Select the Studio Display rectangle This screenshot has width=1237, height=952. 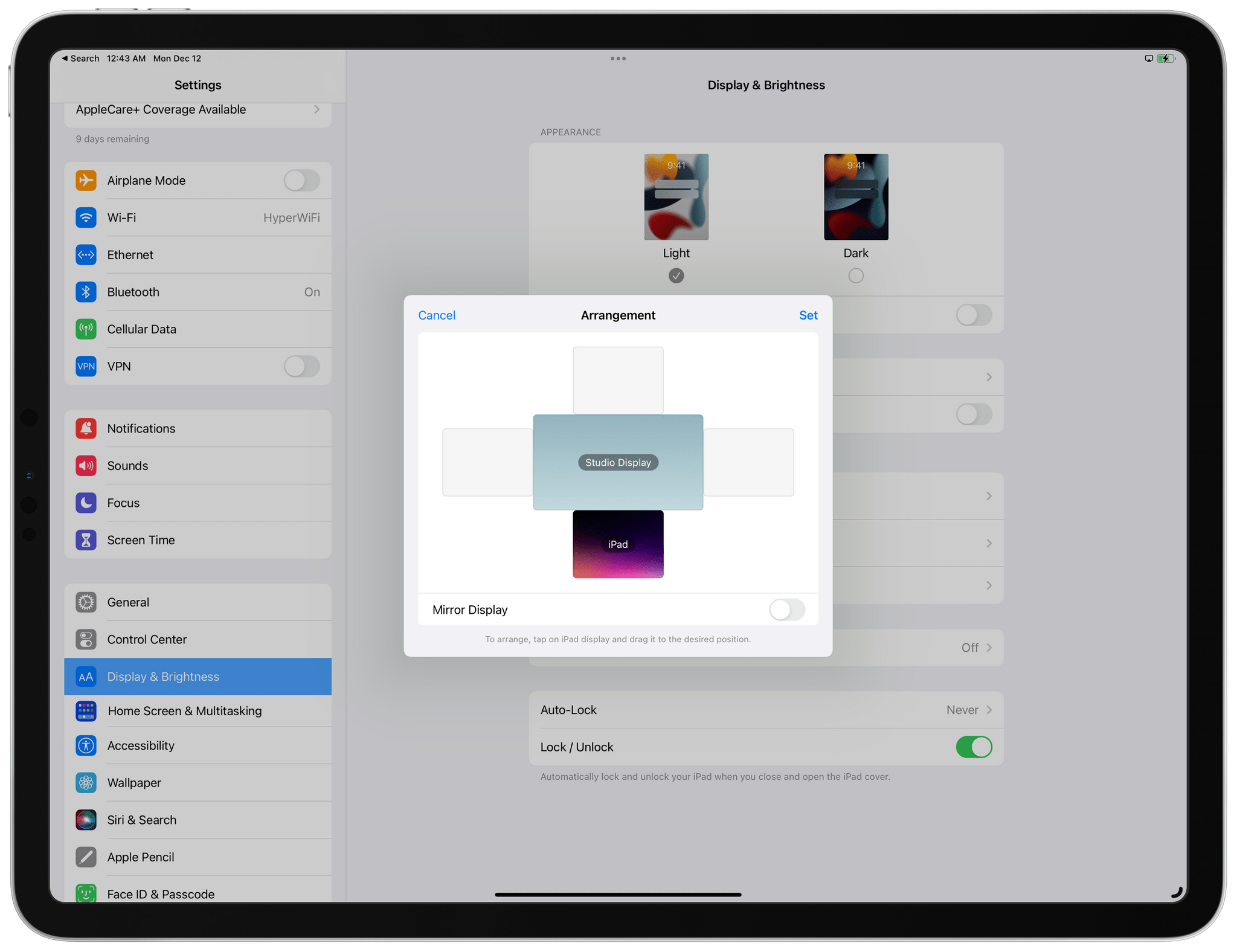[618, 462]
